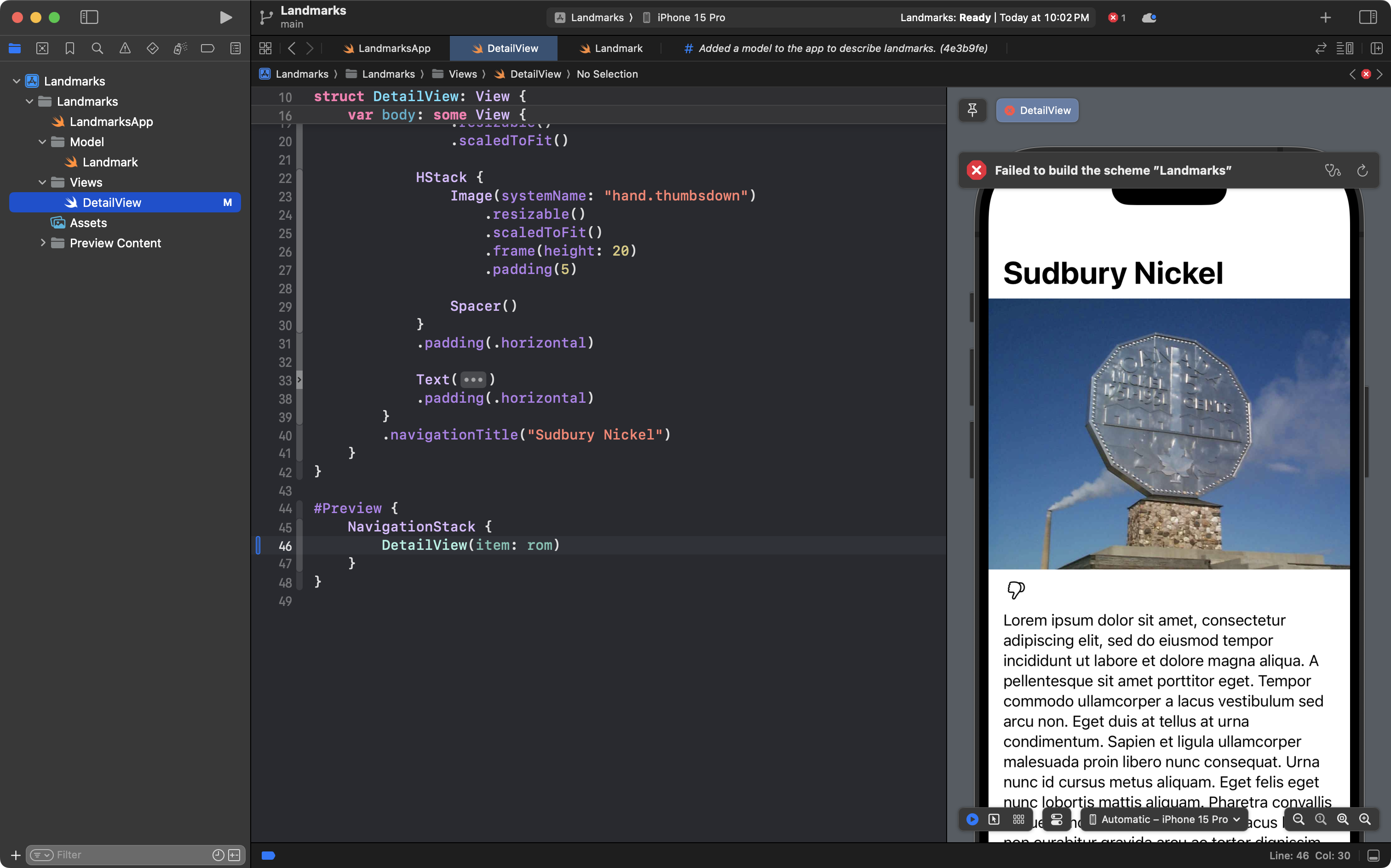Image resolution: width=1391 pixels, height=868 pixels.
Task: Retry the failed scheme build in preview banner
Action: click(x=1362, y=171)
